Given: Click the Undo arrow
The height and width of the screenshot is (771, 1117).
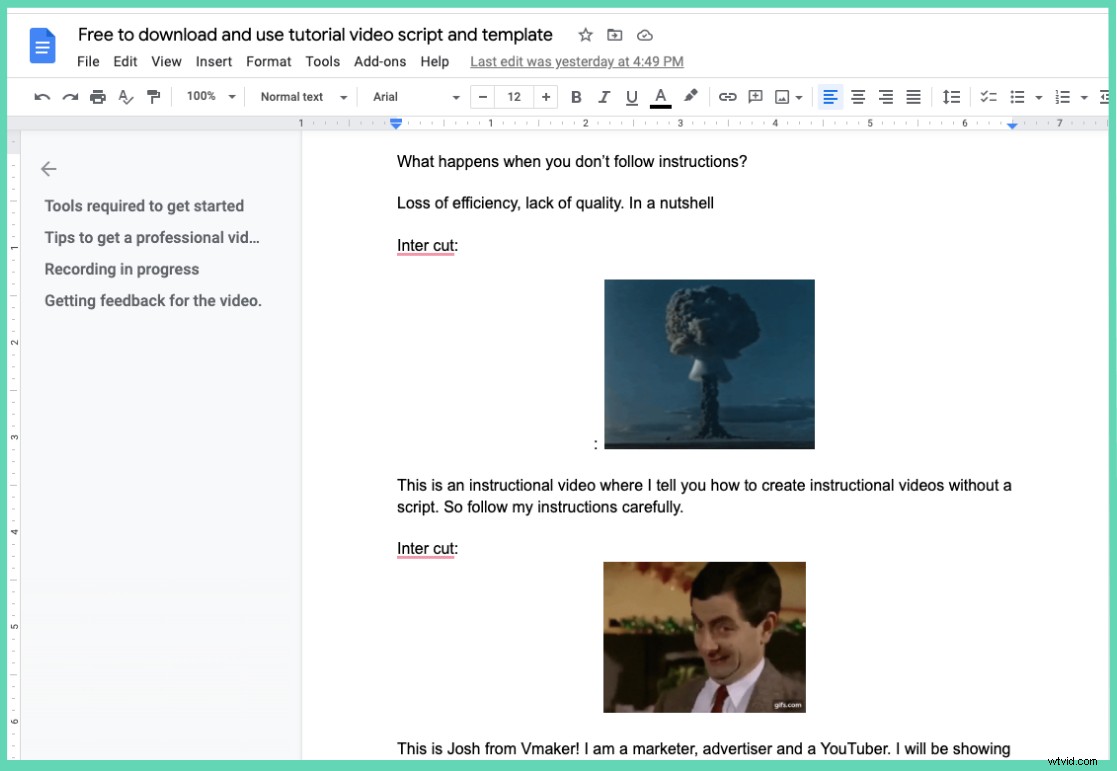Looking at the screenshot, I should [x=41, y=96].
